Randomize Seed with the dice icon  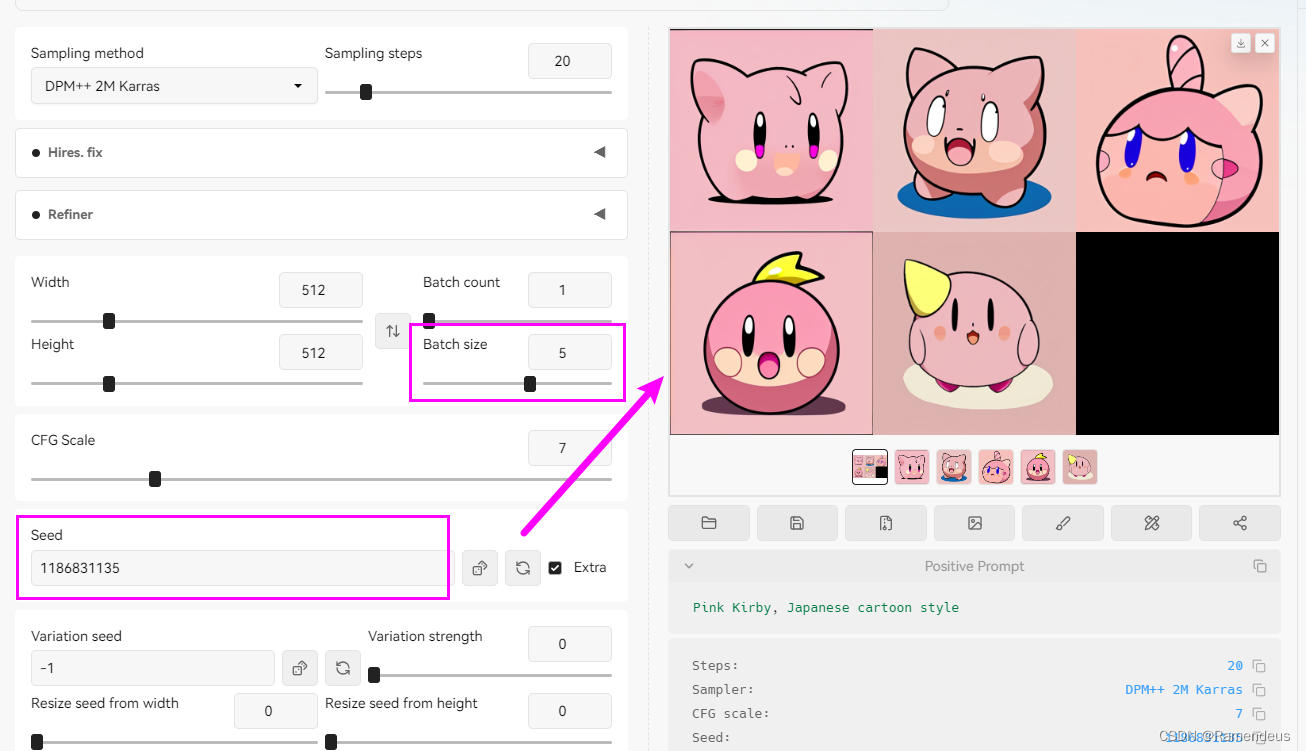(x=480, y=568)
